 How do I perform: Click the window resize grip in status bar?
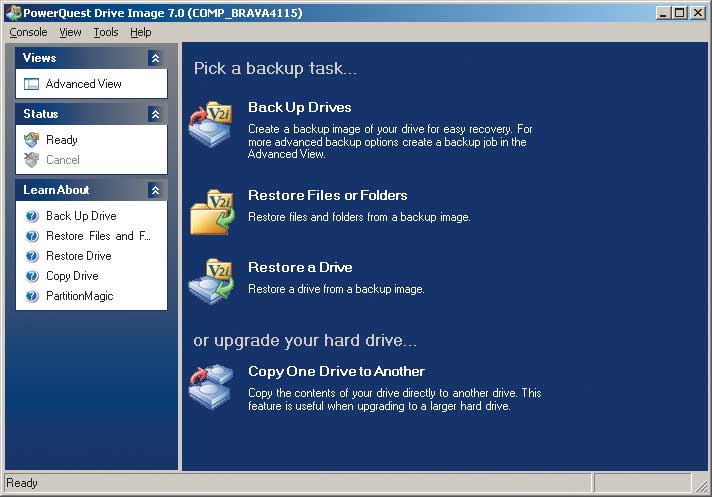(701, 485)
